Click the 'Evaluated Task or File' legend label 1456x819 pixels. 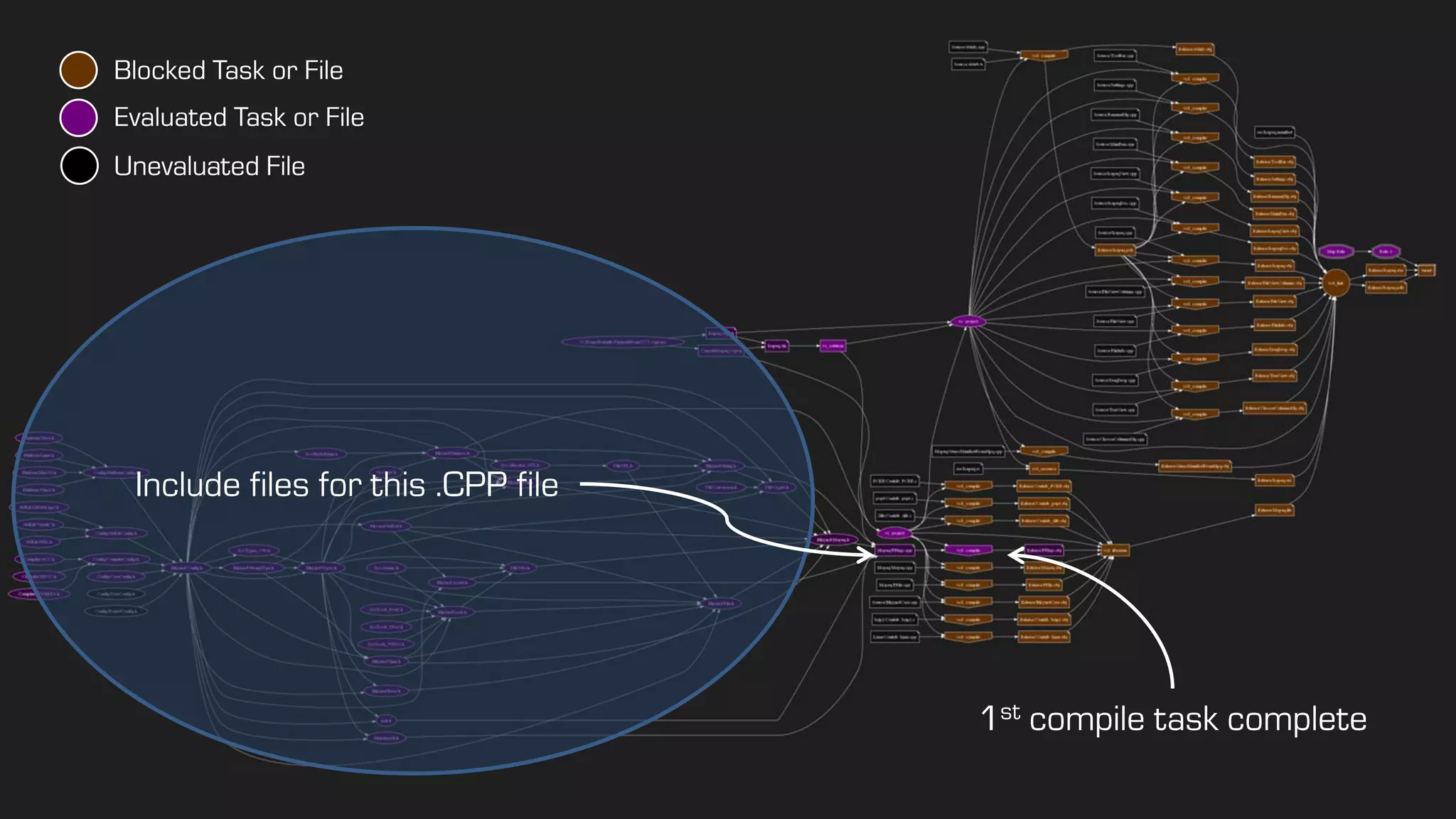pyautogui.click(x=239, y=117)
